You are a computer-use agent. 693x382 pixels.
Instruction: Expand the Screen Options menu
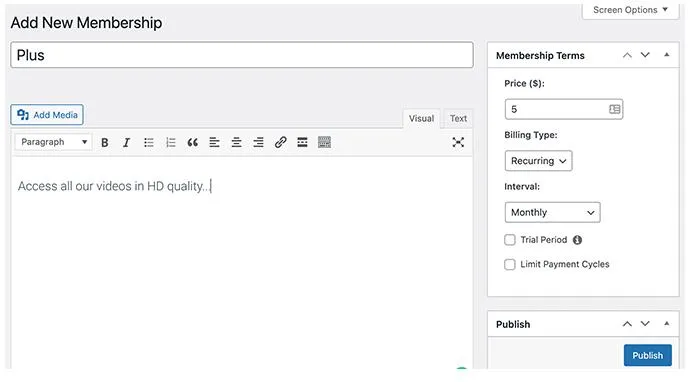coord(630,10)
